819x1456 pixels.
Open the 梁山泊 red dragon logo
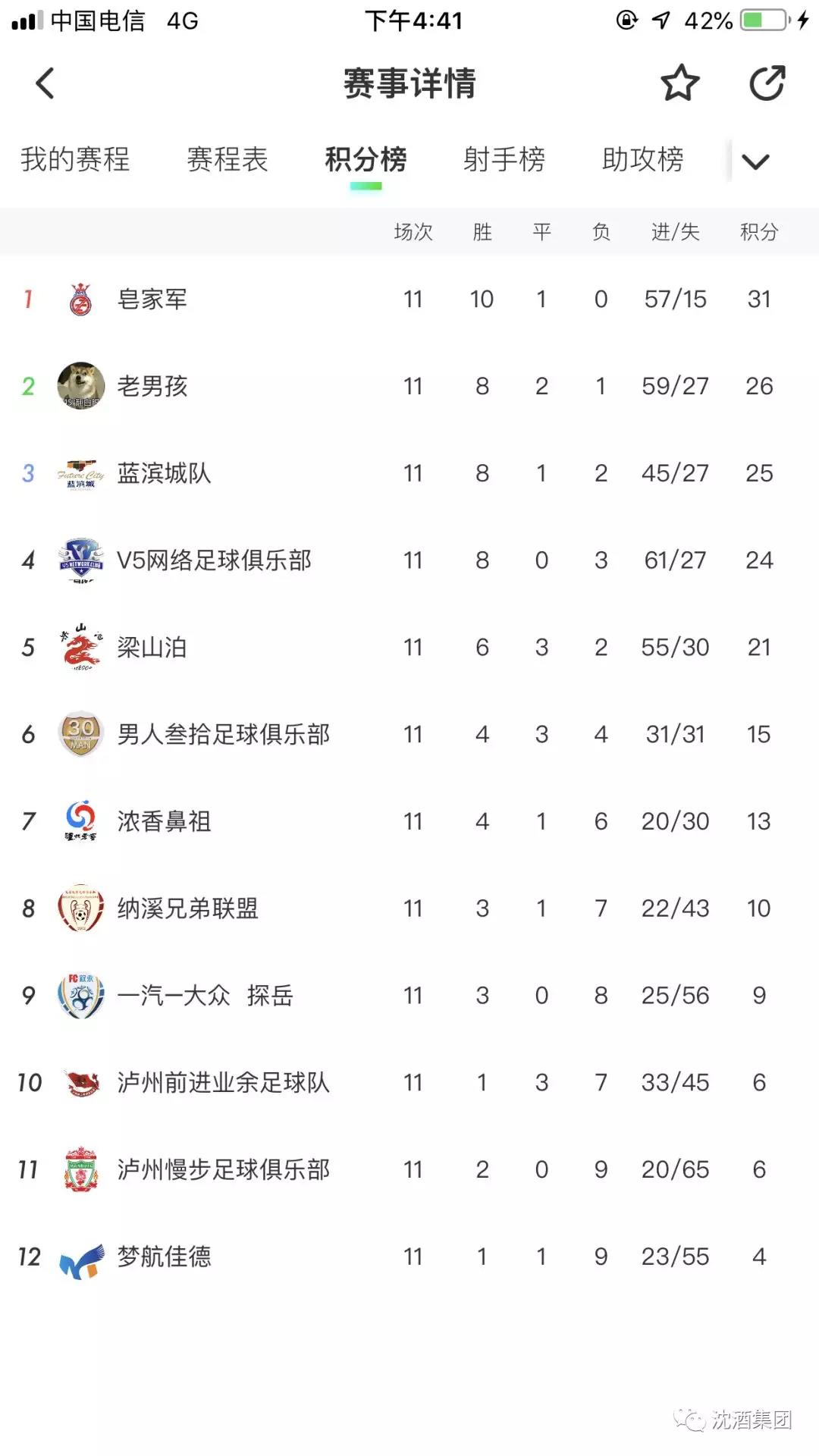pyautogui.click(x=81, y=647)
